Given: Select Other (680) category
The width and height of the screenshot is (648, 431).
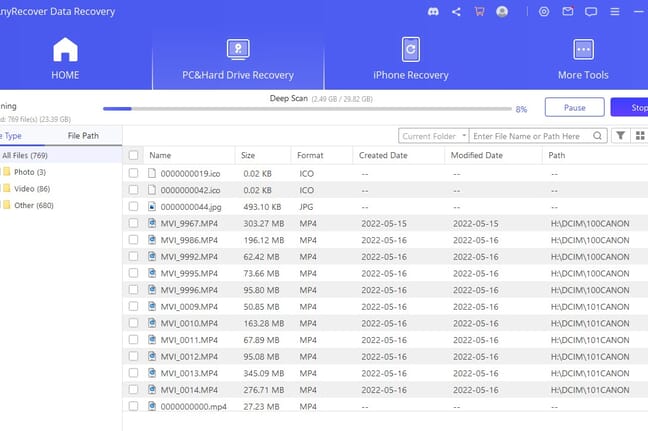Looking at the screenshot, I should (33, 205).
